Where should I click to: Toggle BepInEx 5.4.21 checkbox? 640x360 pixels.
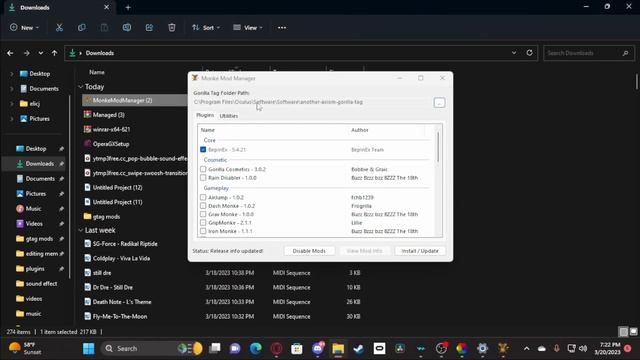203,150
